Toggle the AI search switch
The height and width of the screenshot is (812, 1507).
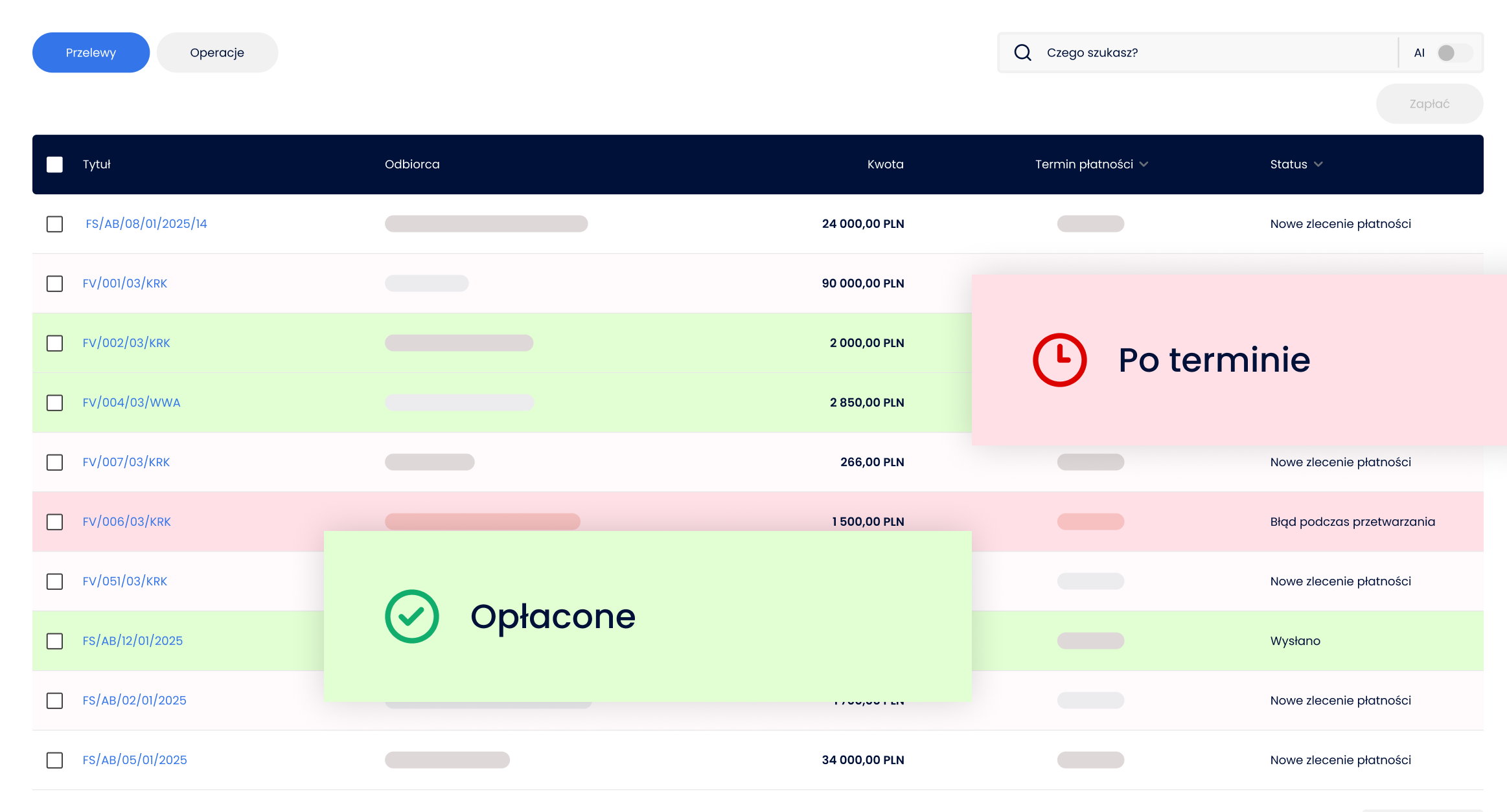point(1453,52)
